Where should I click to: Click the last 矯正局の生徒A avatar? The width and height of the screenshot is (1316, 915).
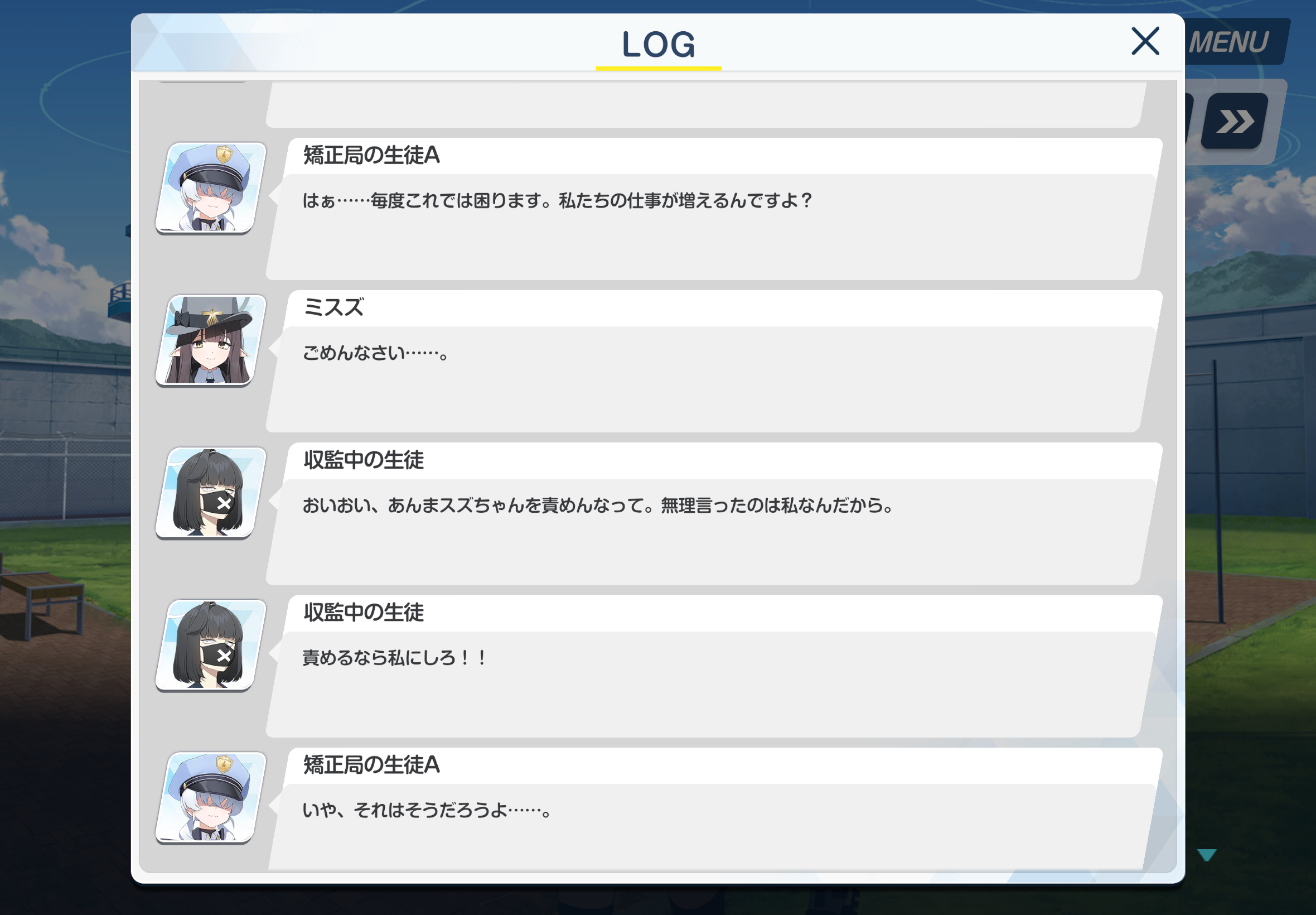[211, 798]
